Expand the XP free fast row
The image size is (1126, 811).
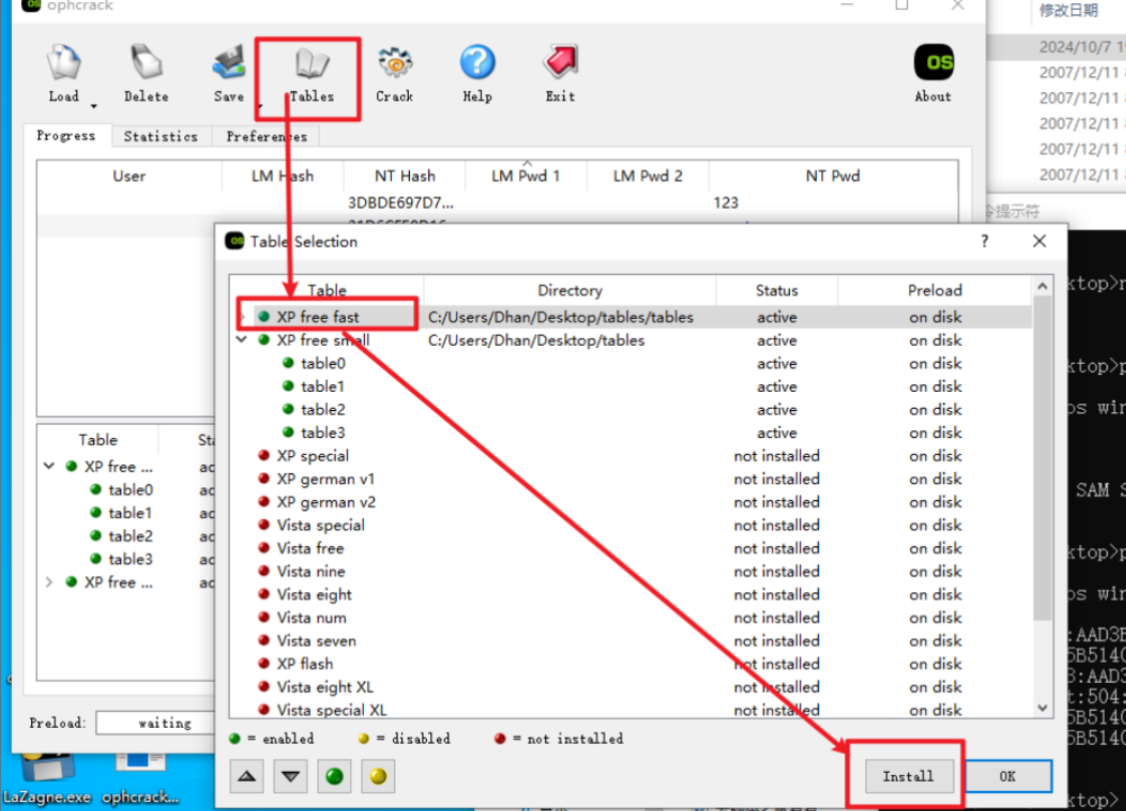[242, 317]
